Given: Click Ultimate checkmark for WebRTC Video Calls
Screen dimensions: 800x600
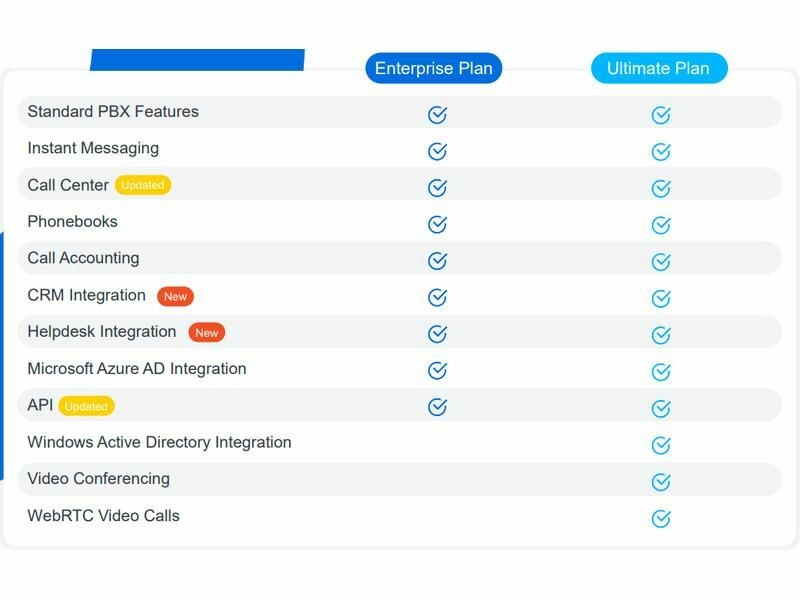Looking at the screenshot, I should (x=661, y=518).
